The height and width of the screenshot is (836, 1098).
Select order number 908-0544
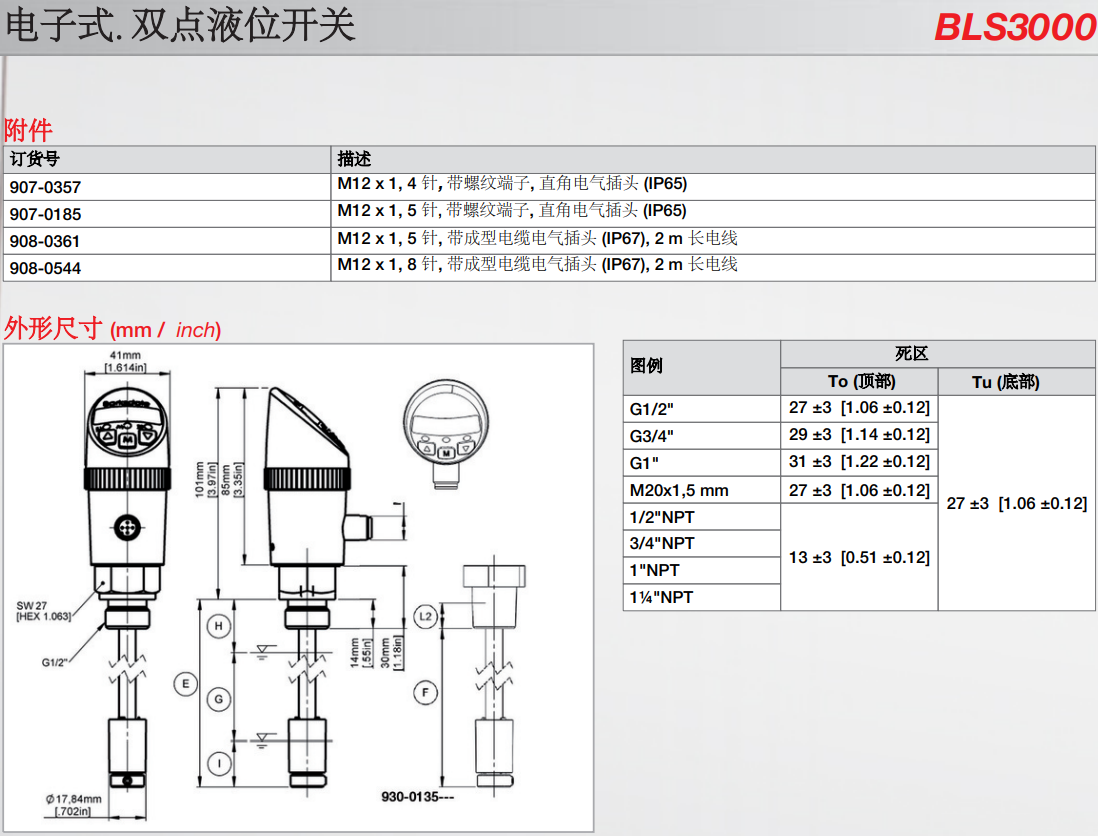[46, 268]
